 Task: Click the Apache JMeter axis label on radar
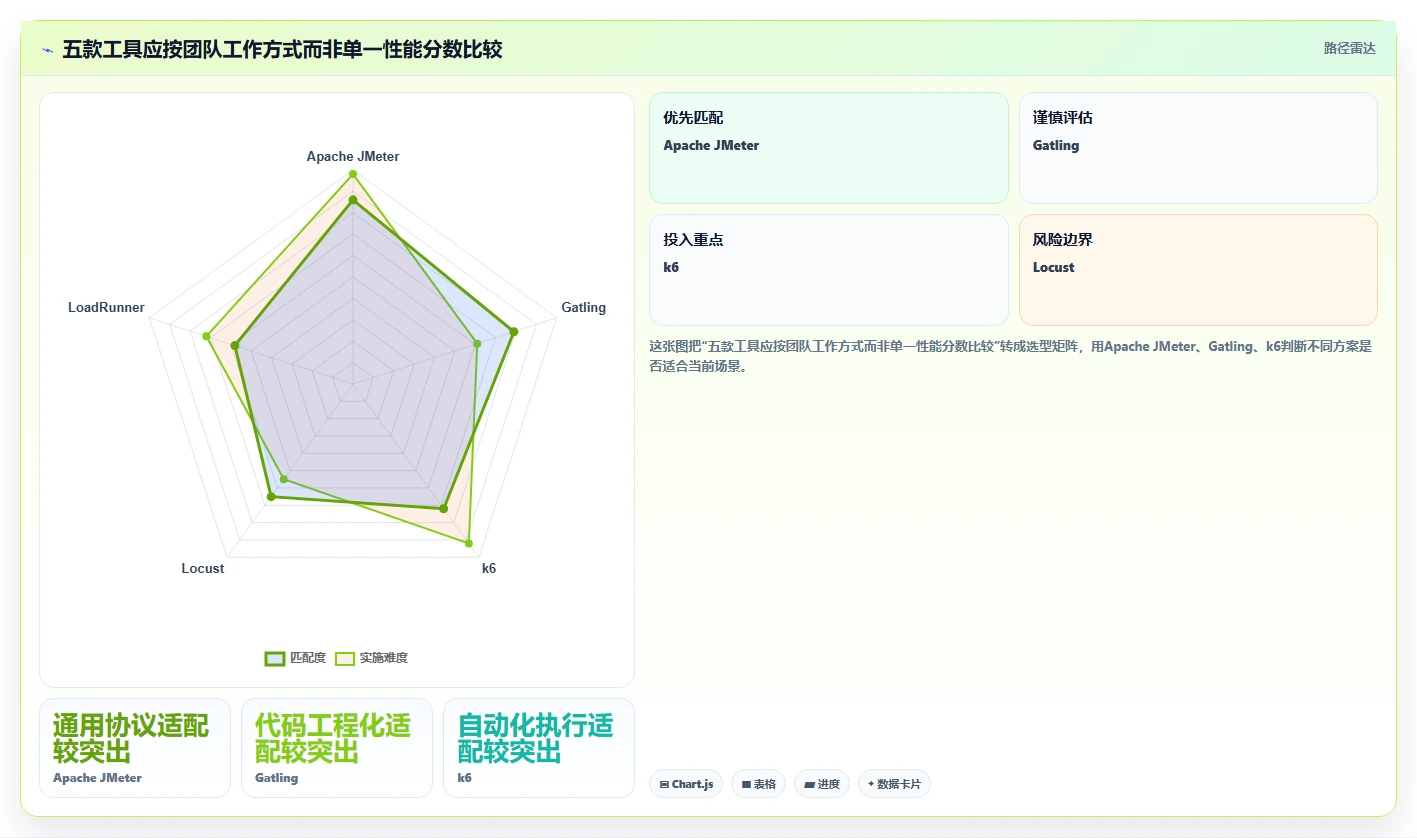pyautogui.click(x=353, y=157)
